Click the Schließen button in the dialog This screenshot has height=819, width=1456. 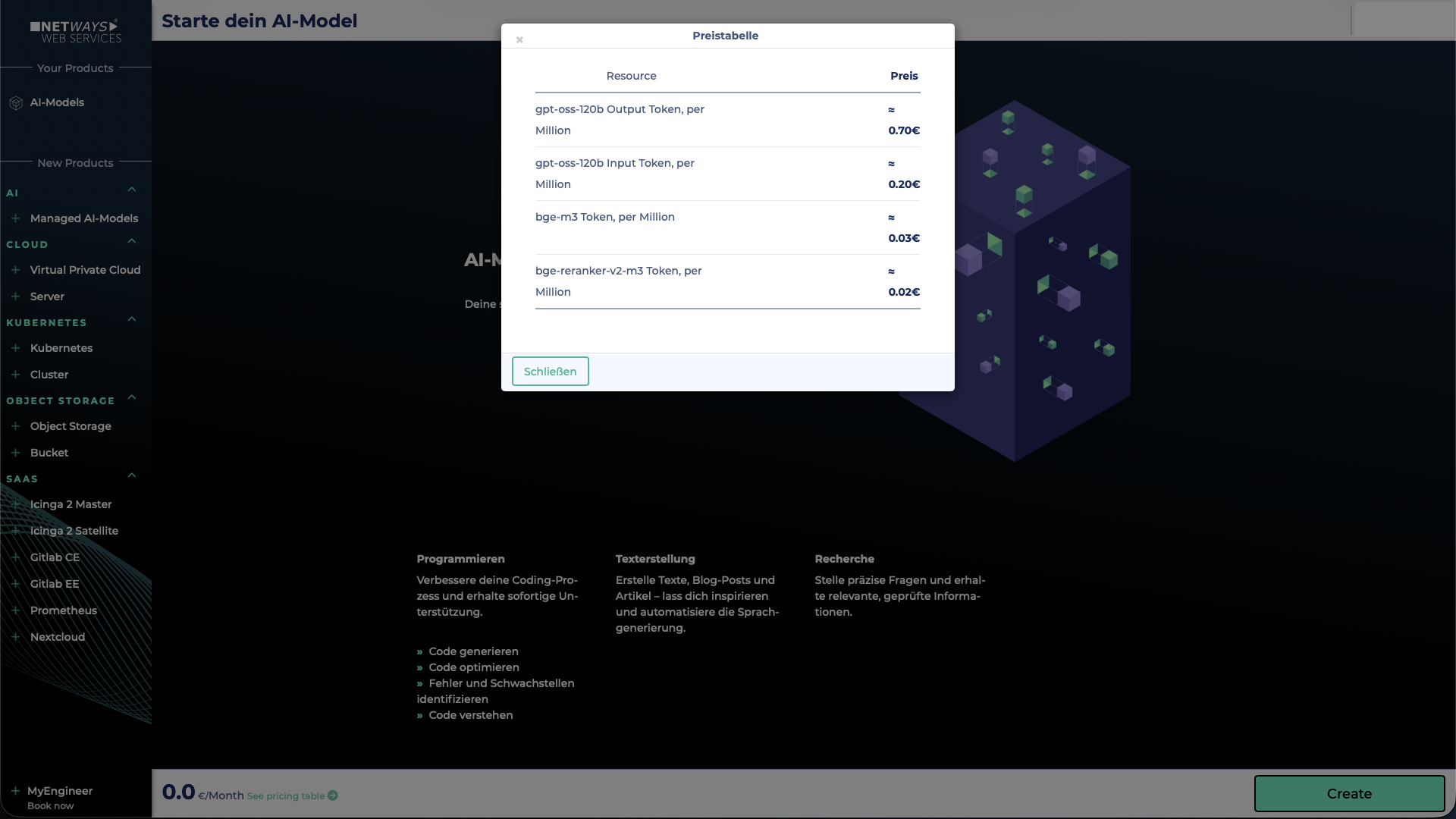coord(550,371)
